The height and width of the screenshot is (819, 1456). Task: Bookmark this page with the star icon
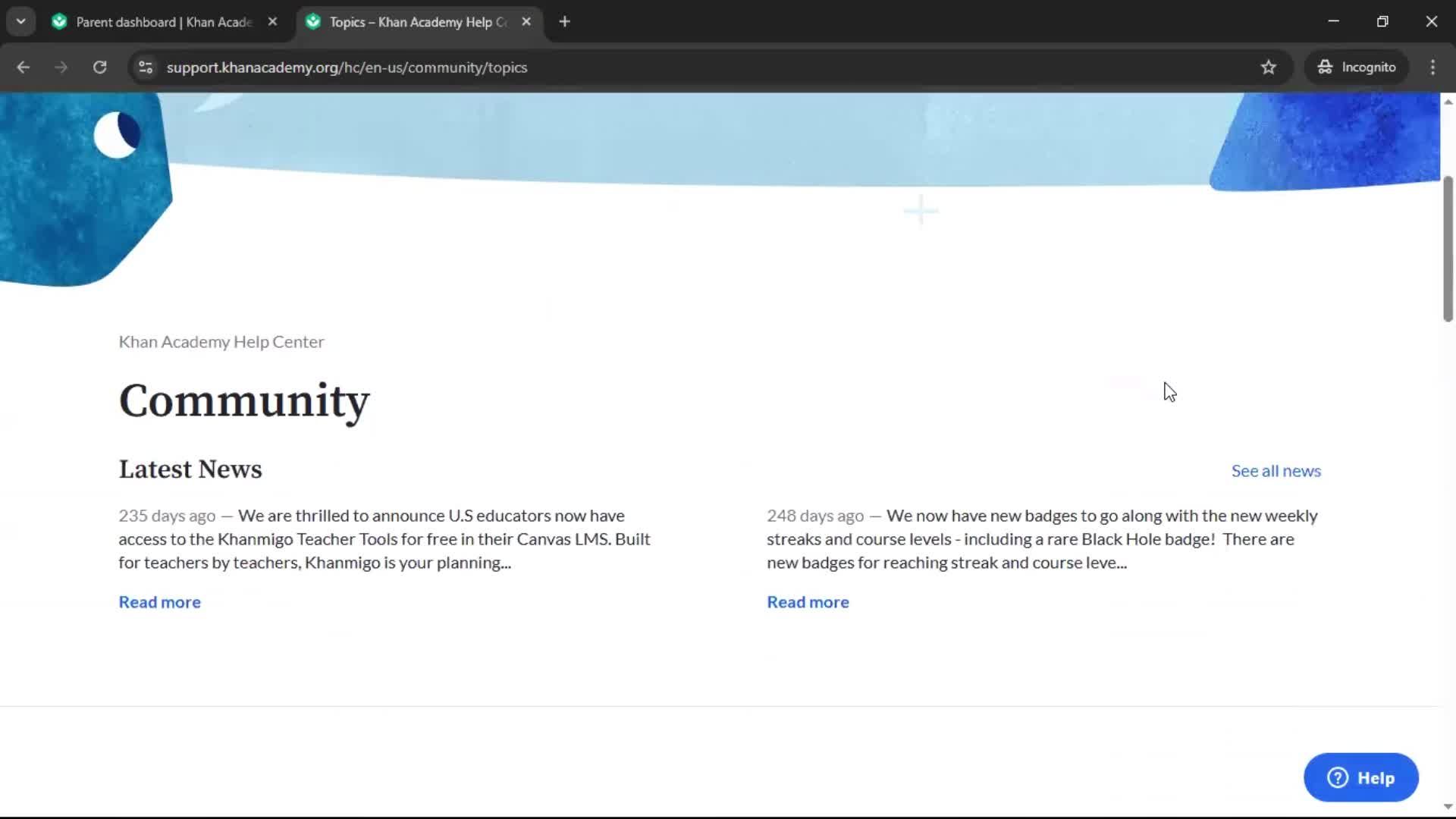click(x=1269, y=67)
